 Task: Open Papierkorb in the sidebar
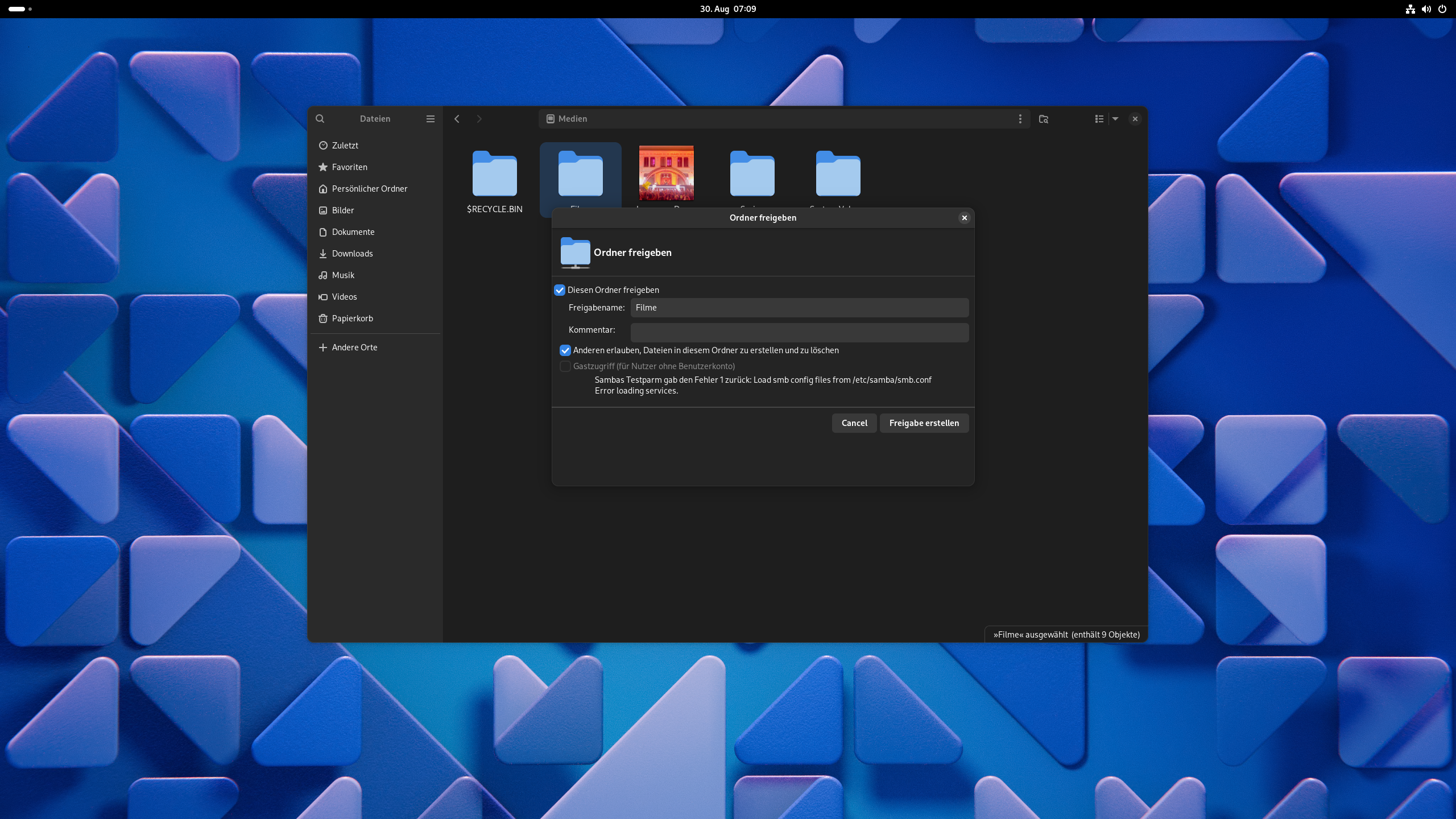click(x=352, y=318)
